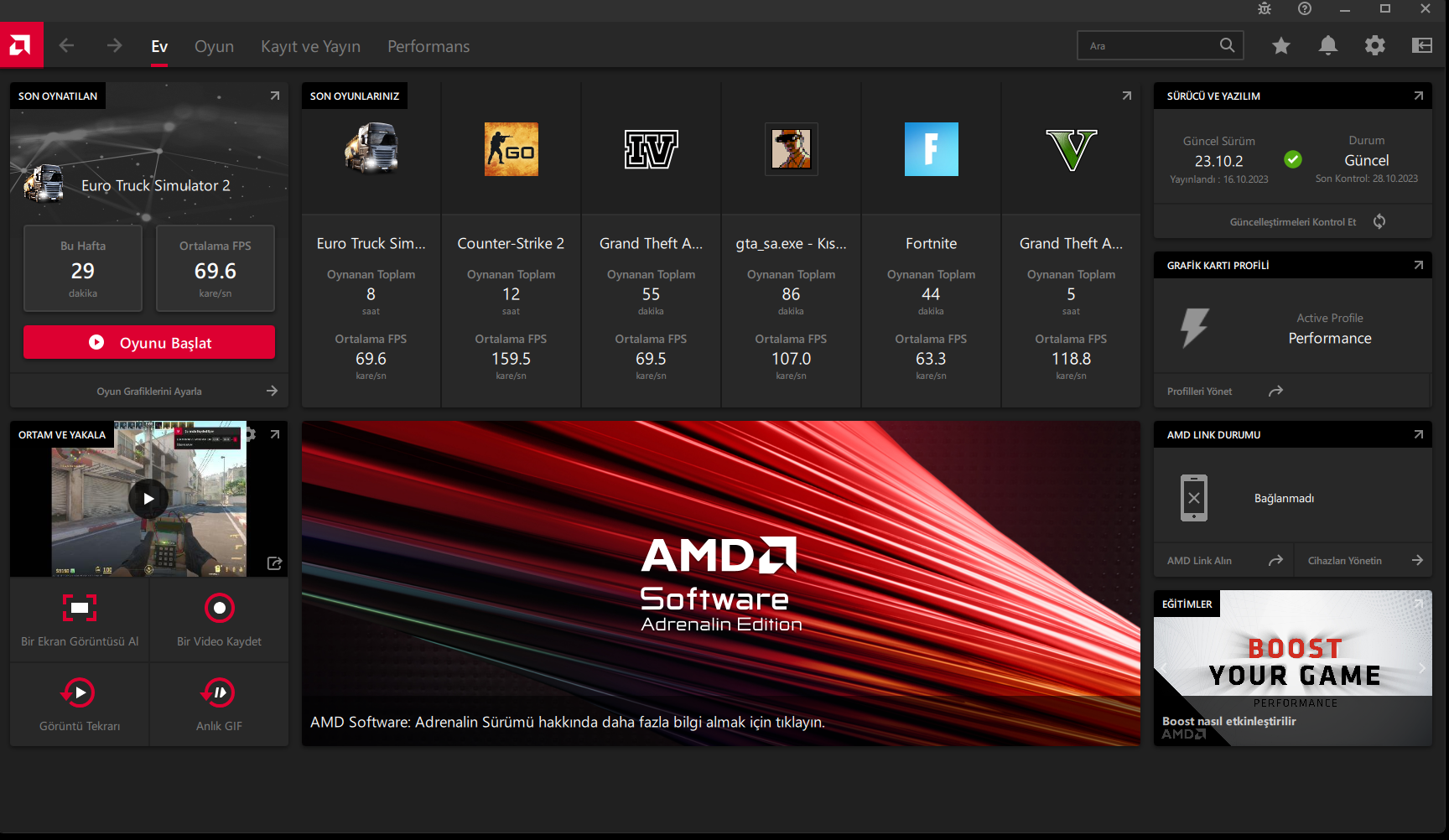Expand the Eğitimler panel
Screen dimensions: 1449x840
(1418, 604)
